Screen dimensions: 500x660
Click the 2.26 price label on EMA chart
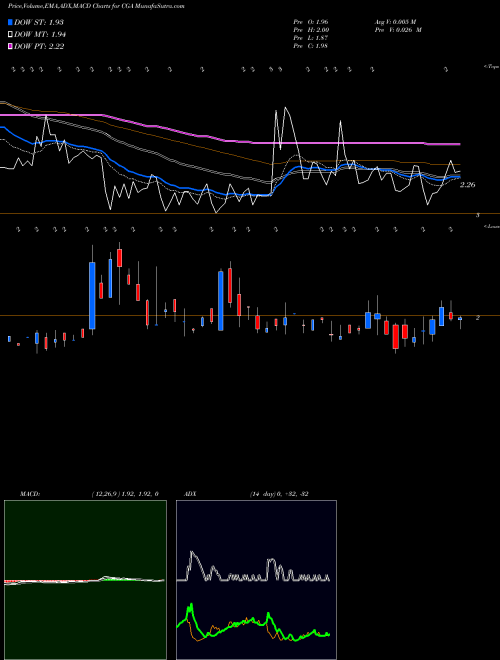pos(467,185)
